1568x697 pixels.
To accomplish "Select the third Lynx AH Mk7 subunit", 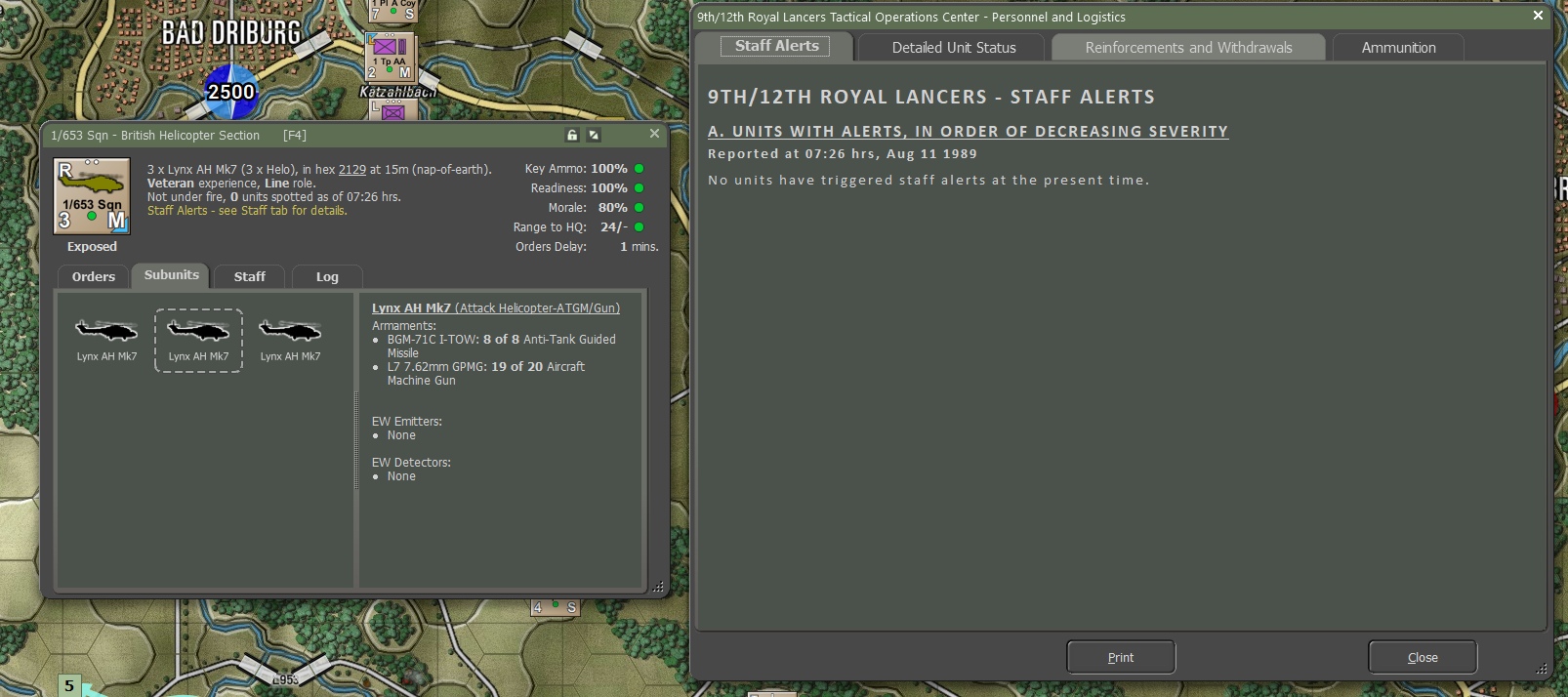I will click(290, 340).
